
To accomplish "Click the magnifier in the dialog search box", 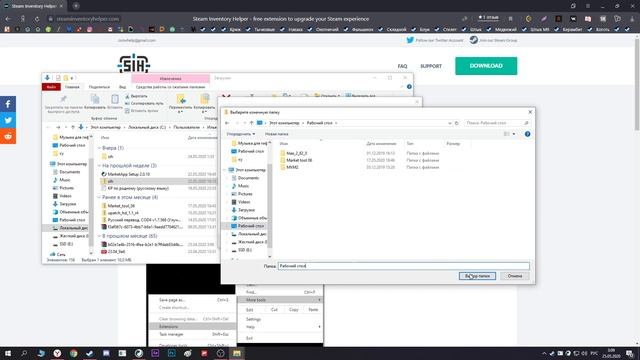I will click(x=526, y=123).
